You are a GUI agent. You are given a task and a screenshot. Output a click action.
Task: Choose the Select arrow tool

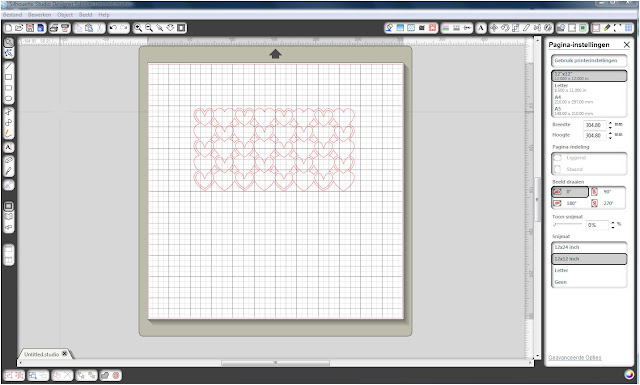9,42
